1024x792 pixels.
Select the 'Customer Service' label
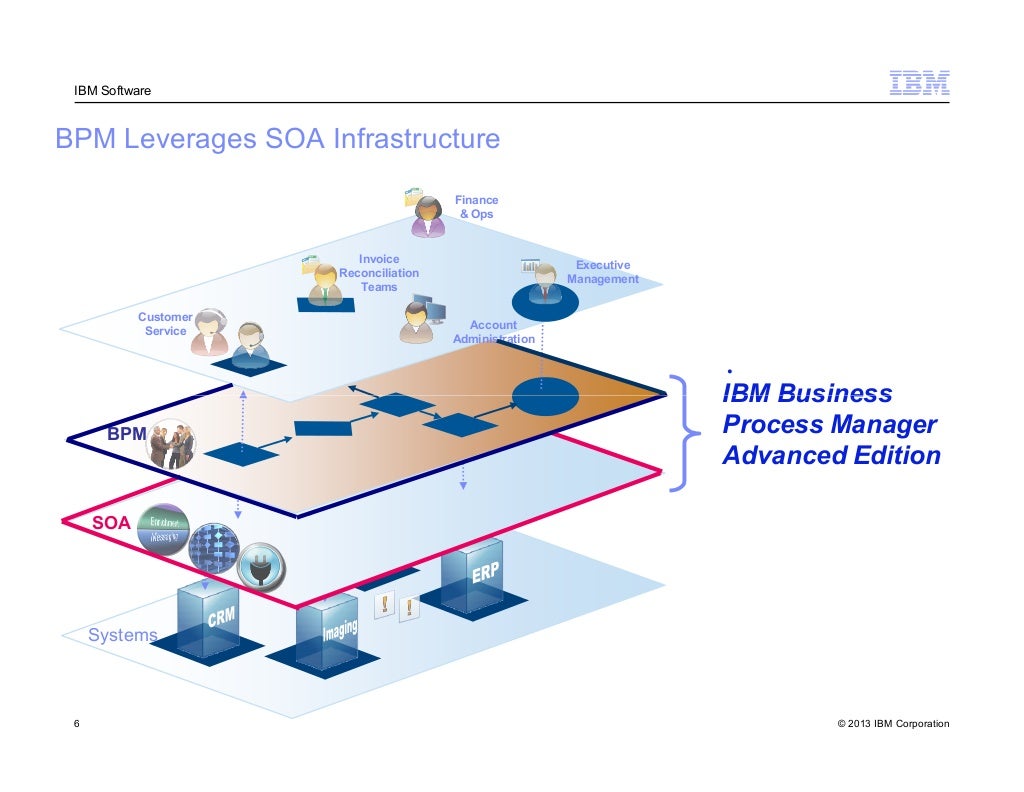click(x=165, y=324)
